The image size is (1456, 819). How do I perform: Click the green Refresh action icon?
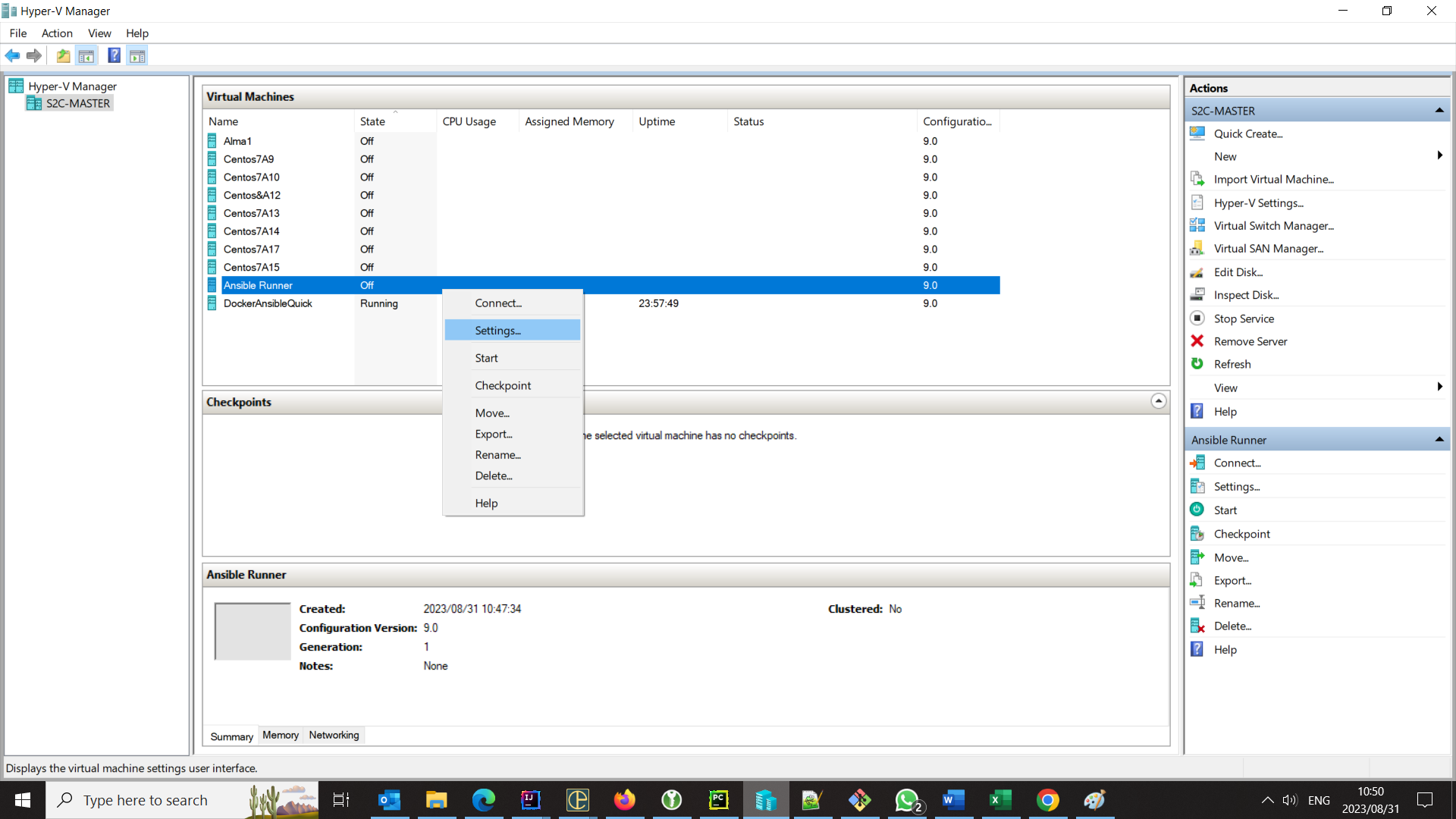[1197, 364]
